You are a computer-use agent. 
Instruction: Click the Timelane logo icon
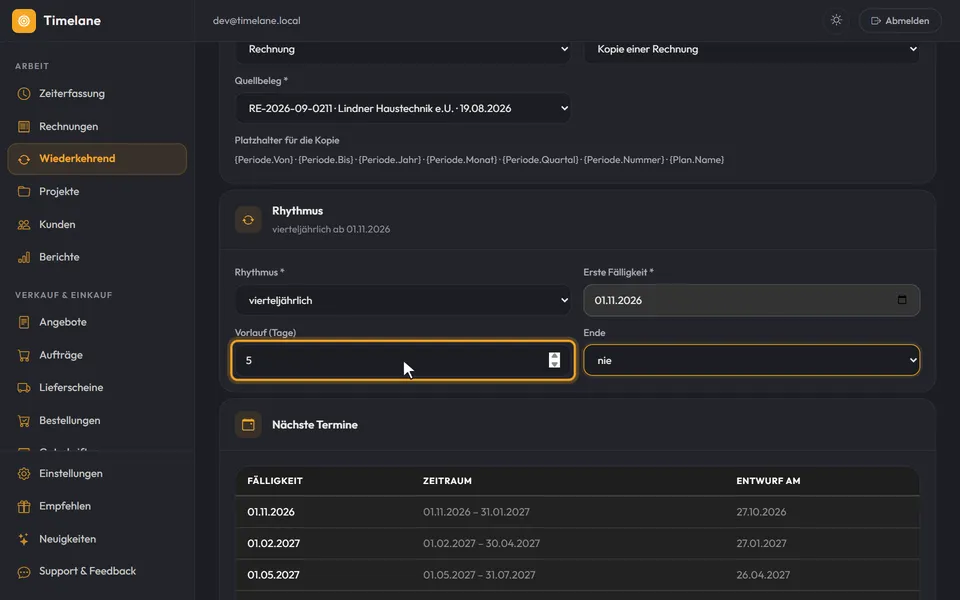pyautogui.click(x=24, y=21)
